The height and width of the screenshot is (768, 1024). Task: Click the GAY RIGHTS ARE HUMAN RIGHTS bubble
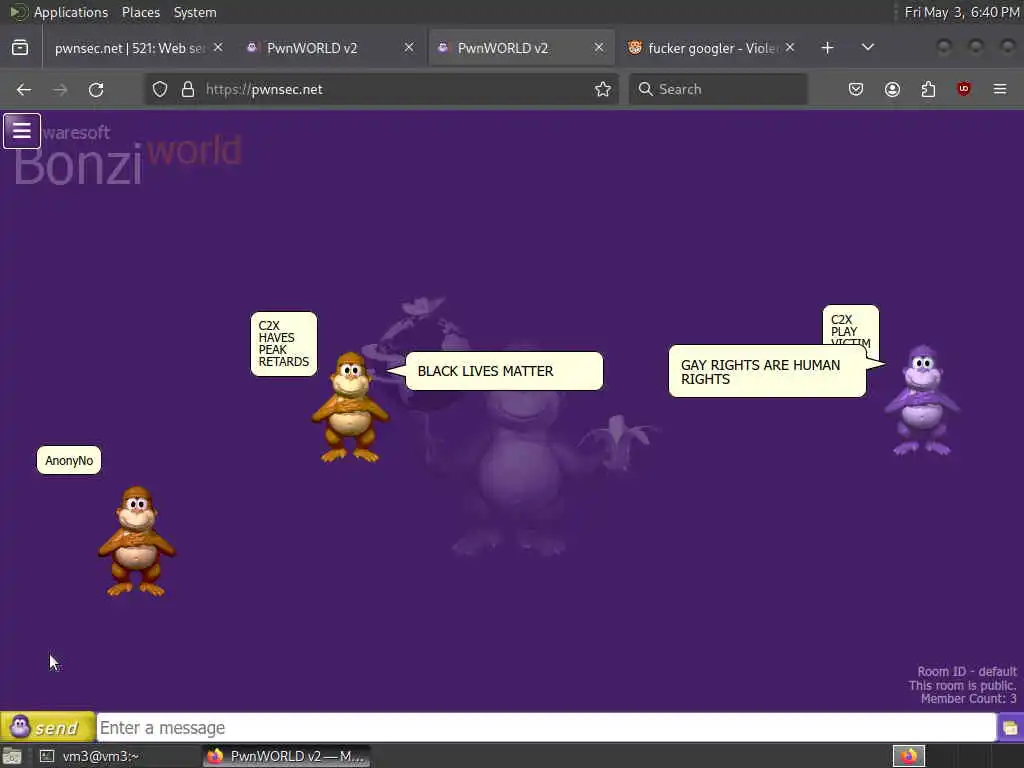pos(767,372)
